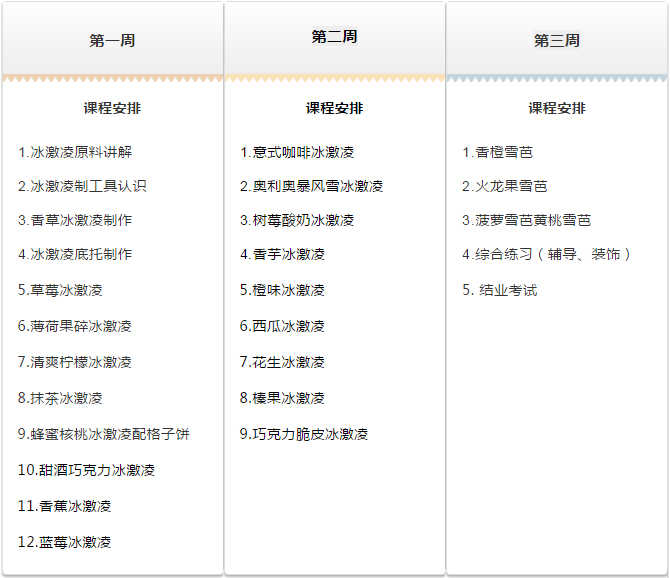
Task: Select the 第二周 column header
Action: pos(334,37)
